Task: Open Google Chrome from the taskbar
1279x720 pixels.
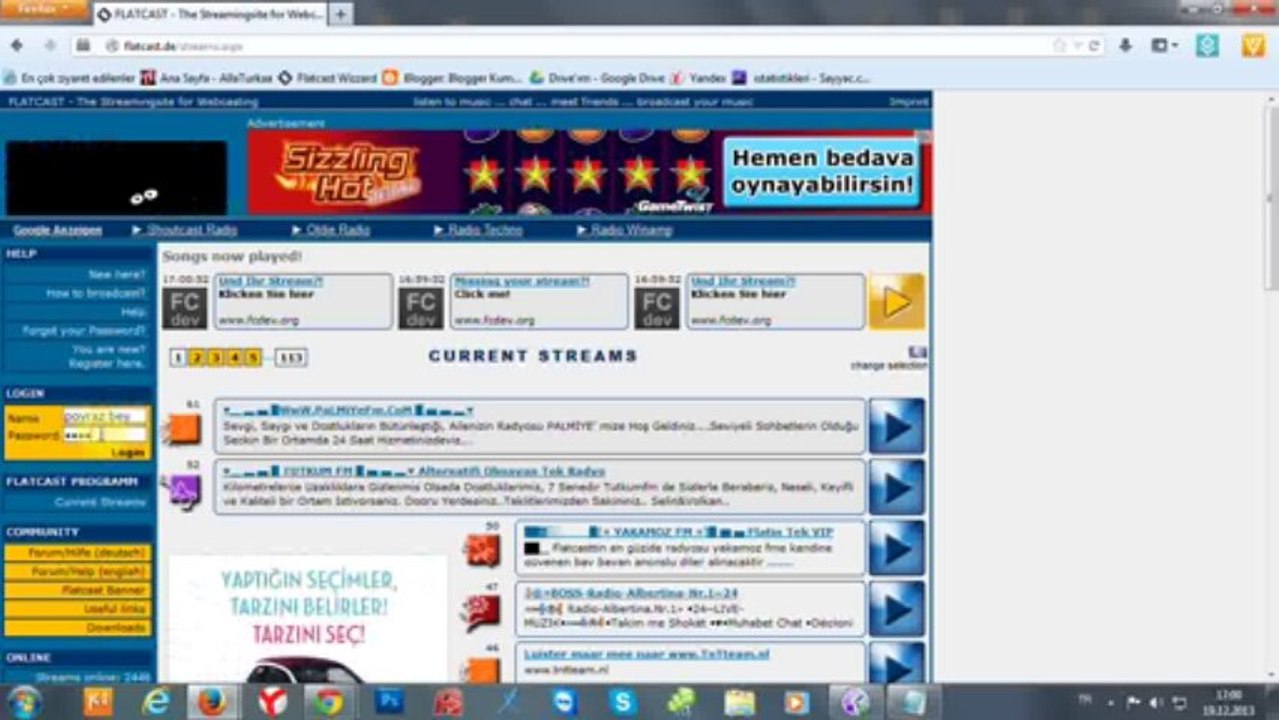Action: click(x=329, y=702)
